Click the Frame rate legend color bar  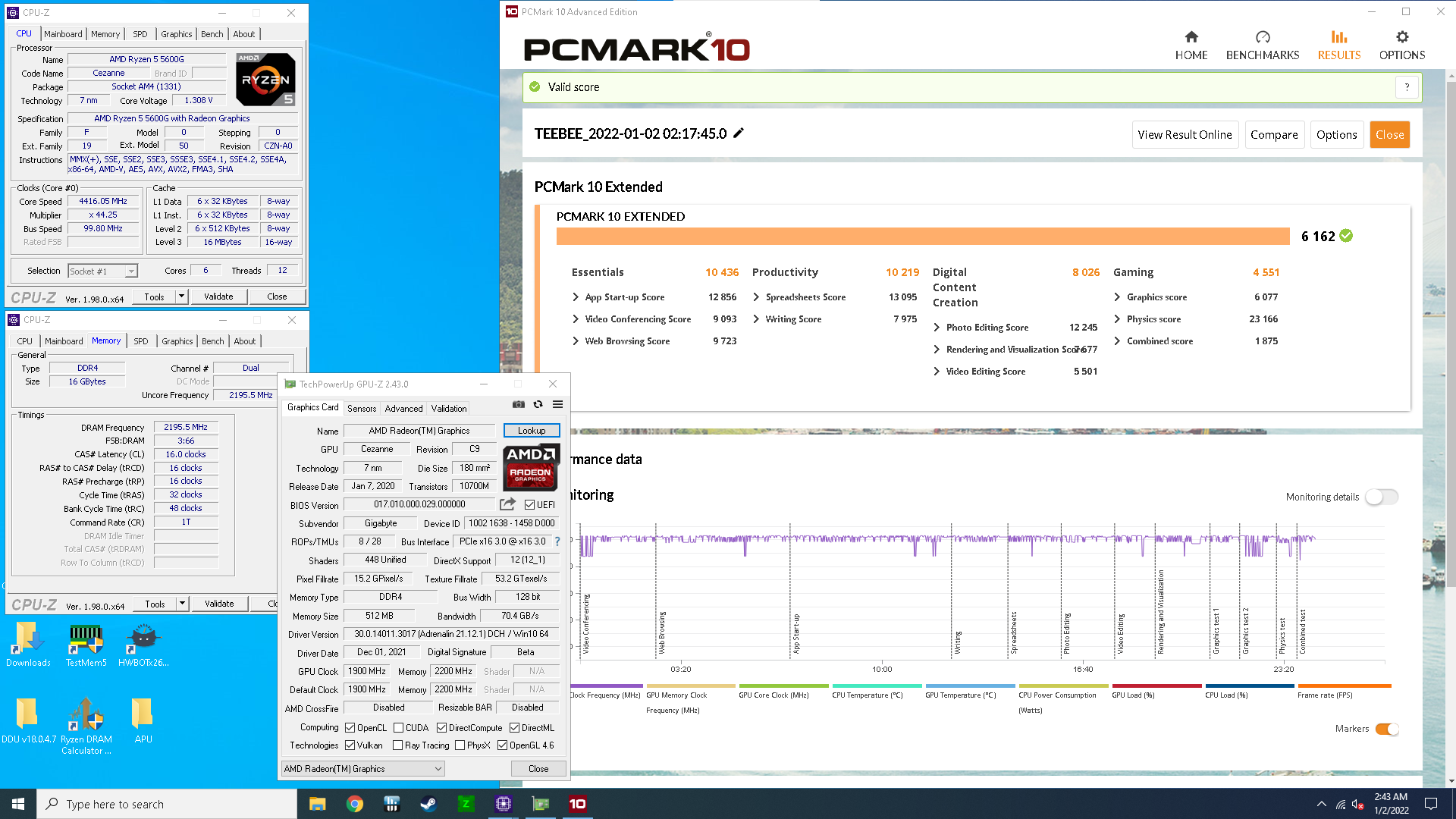point(1344,686)
